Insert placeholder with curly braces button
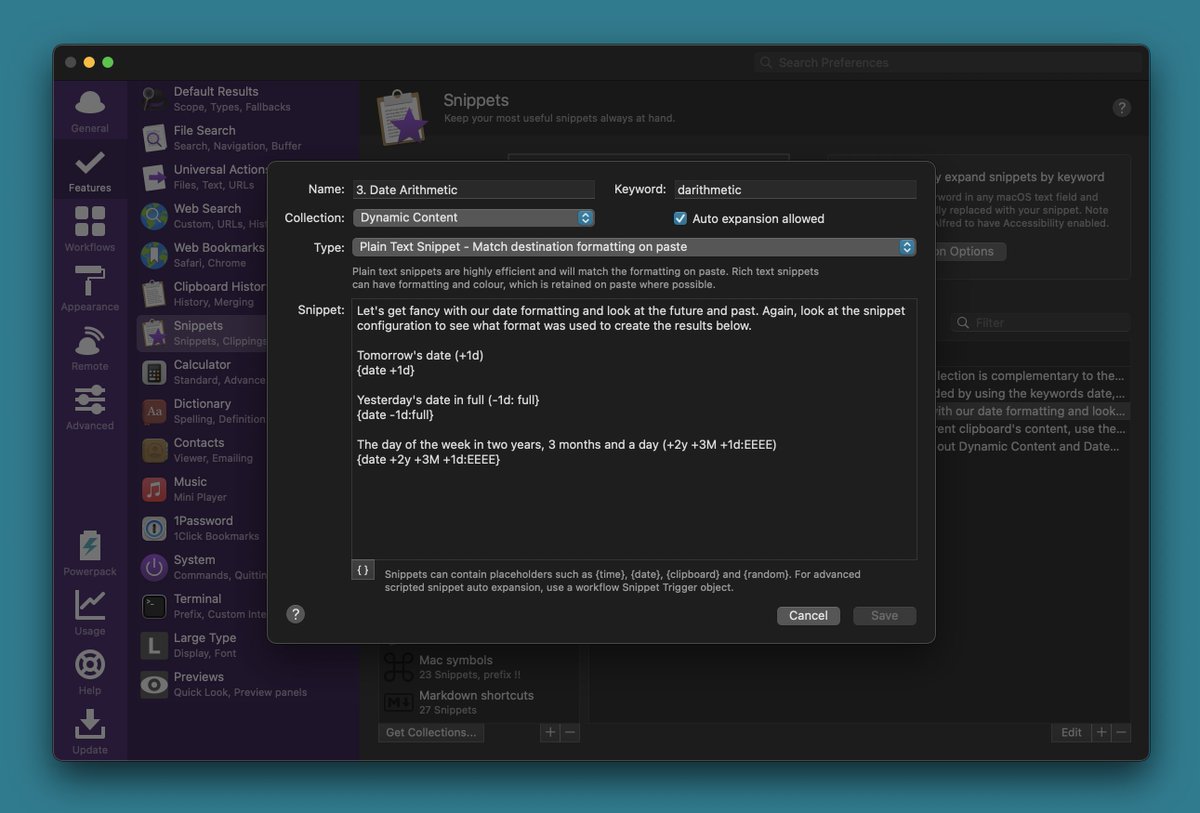1200x813 pixels. coord(363,570)
